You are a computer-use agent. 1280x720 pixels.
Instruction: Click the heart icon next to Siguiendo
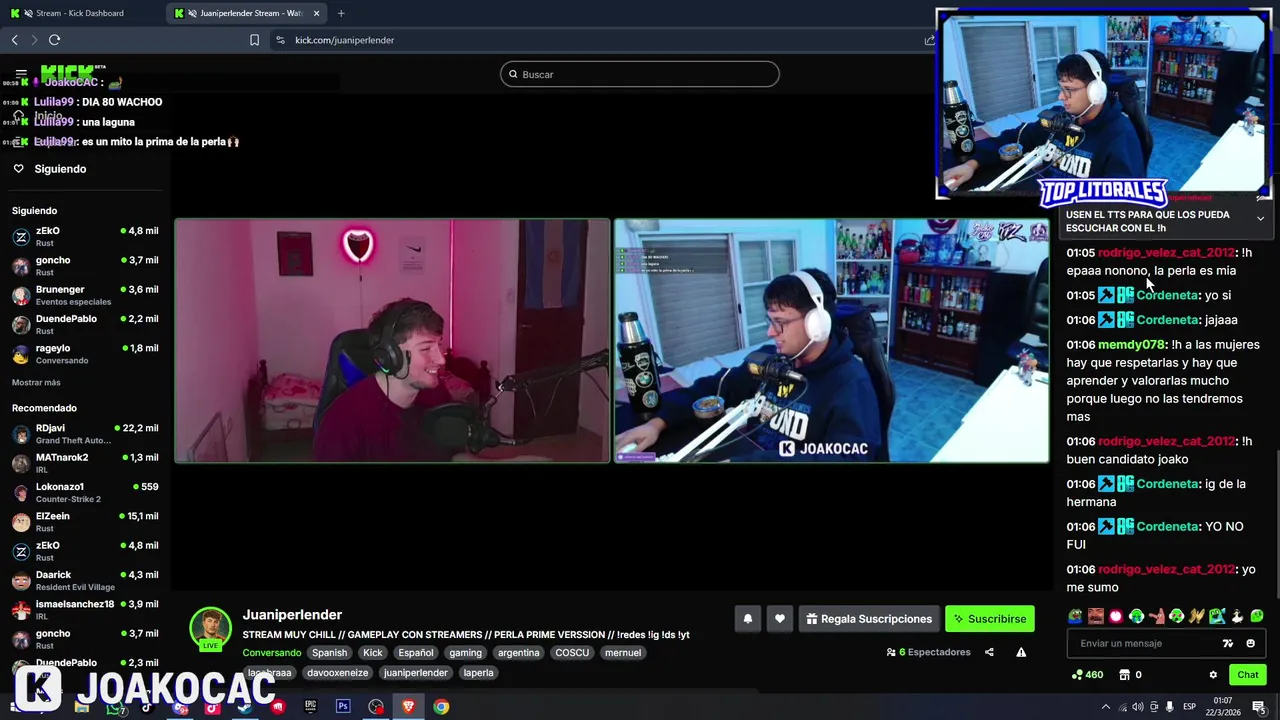tap(18, 169)
